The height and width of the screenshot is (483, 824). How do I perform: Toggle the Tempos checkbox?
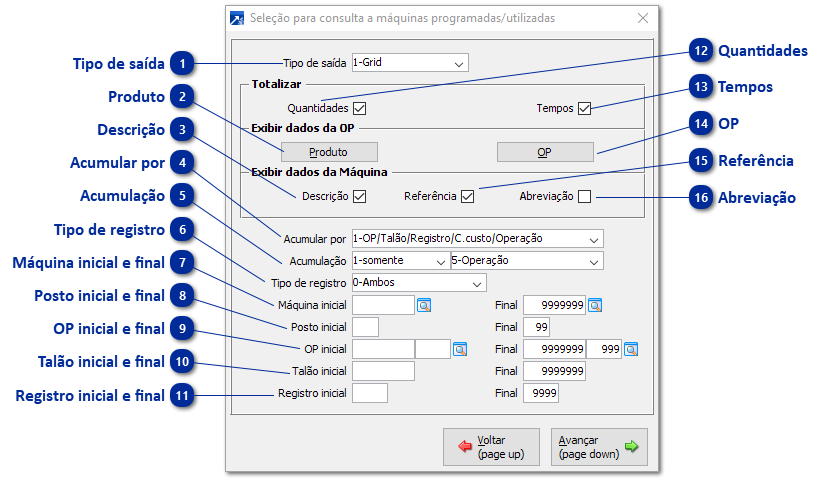(584, 108)
